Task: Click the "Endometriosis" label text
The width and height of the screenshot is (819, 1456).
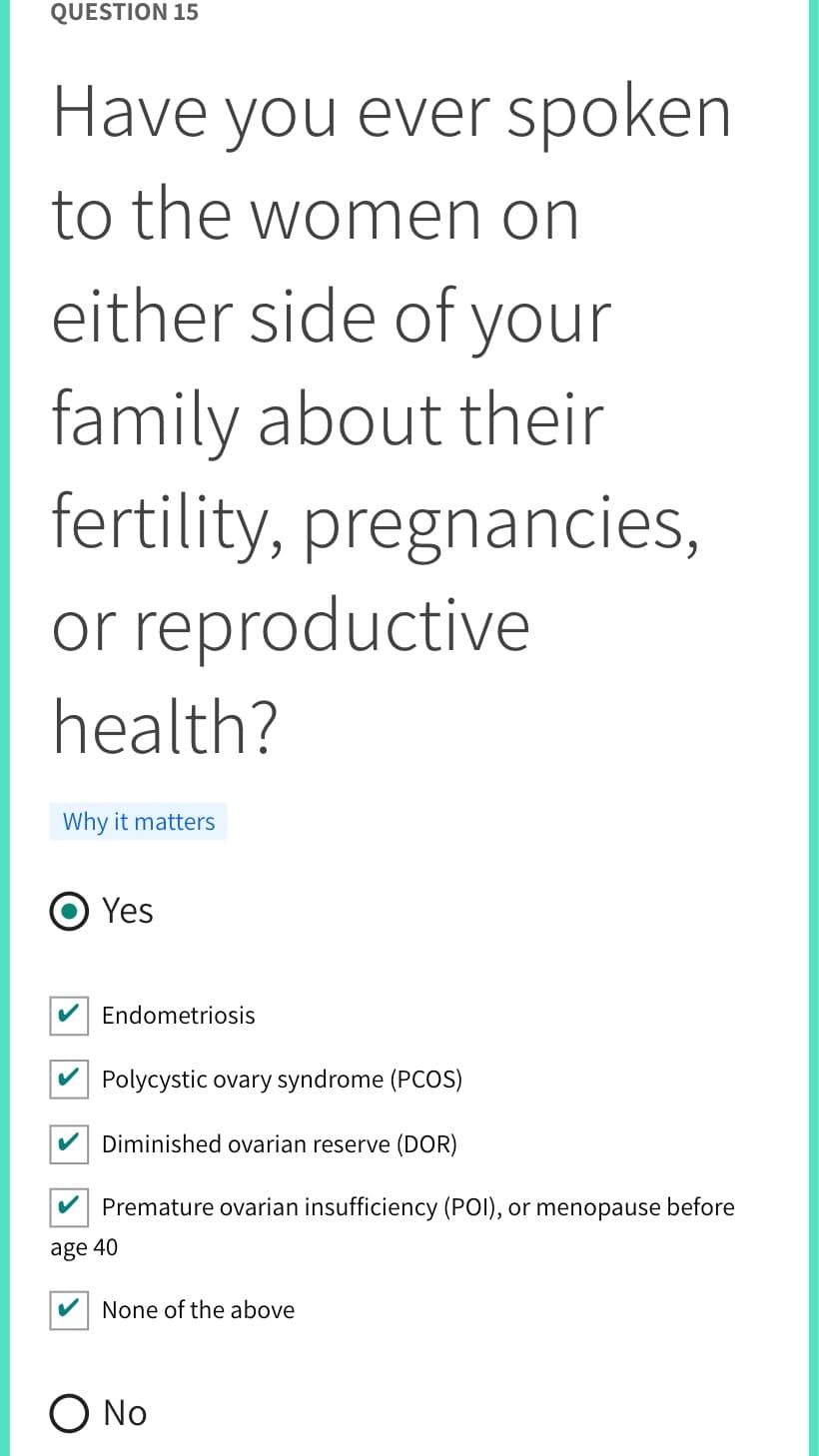Action: pos(179,1016)
